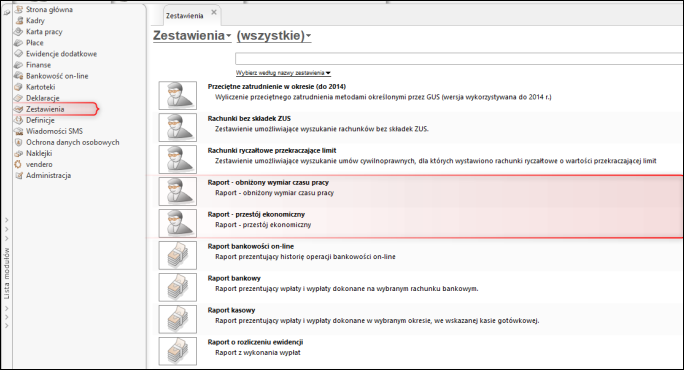The width and height of the screenshot is (684, 370).
Task: Open the Raport o rozliczeniu ewidencji icon
Action: tap(178, 351)
